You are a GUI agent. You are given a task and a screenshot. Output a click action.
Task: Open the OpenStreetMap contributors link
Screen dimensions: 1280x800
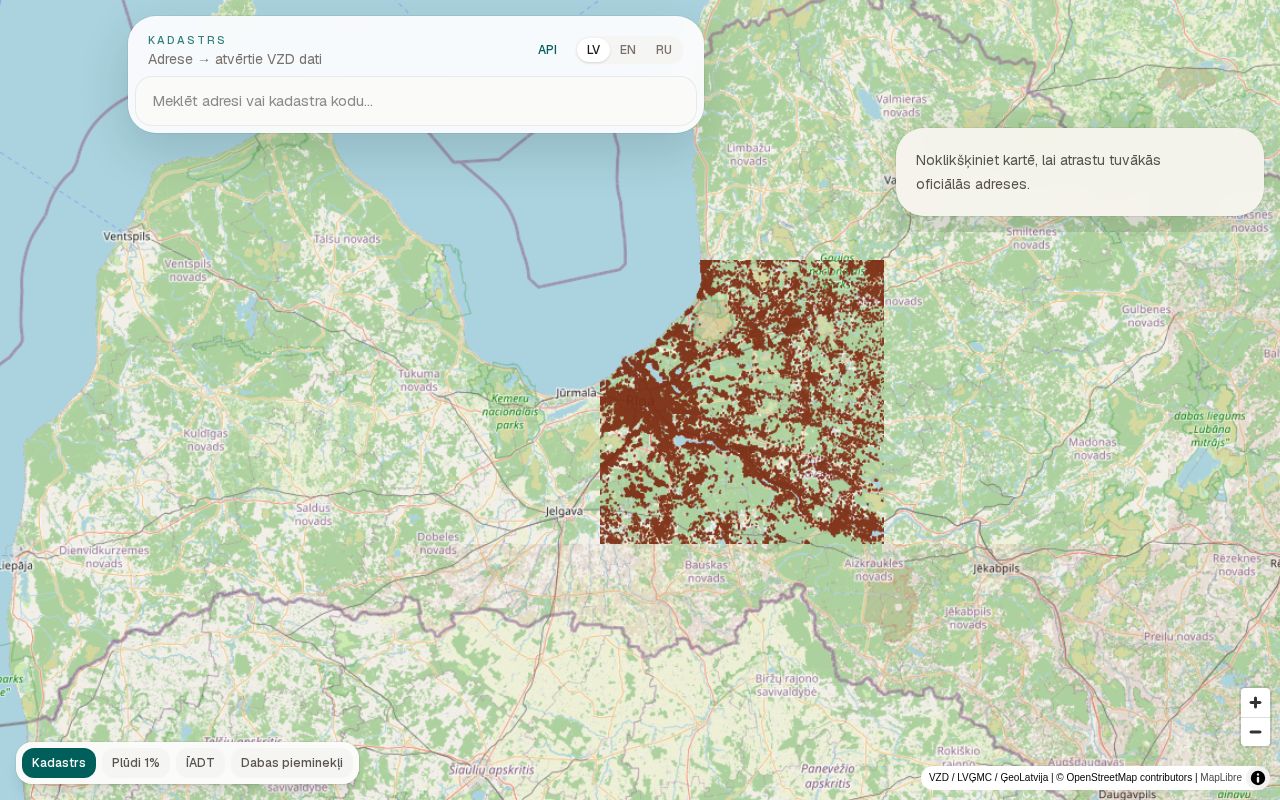[x=1124, y=777]
